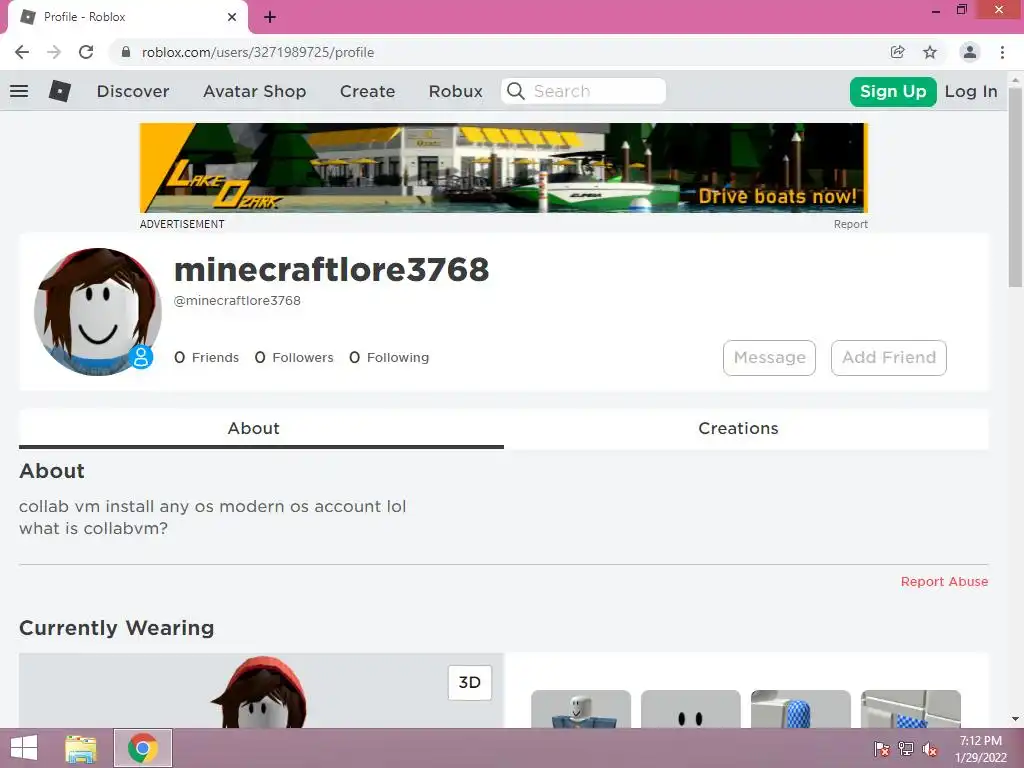Screen dimensions: 1024x768
Task: Switch to the About tab
Action: click(x=261, y=428)
